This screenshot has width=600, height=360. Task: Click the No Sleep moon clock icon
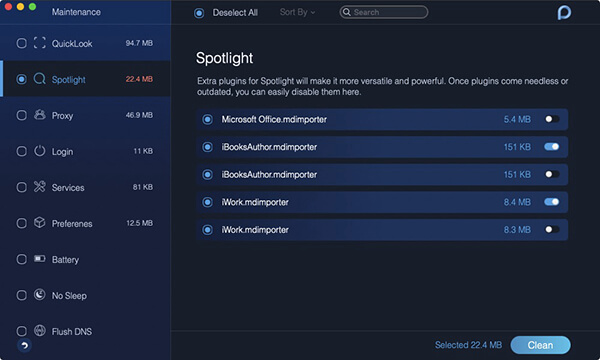tap(39, 295)
